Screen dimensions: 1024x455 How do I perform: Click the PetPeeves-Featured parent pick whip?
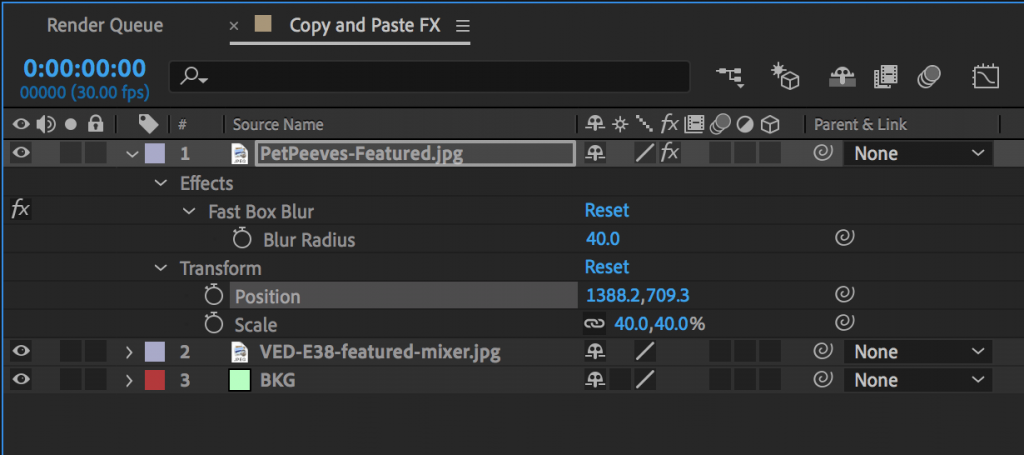(x=823, y=153)
